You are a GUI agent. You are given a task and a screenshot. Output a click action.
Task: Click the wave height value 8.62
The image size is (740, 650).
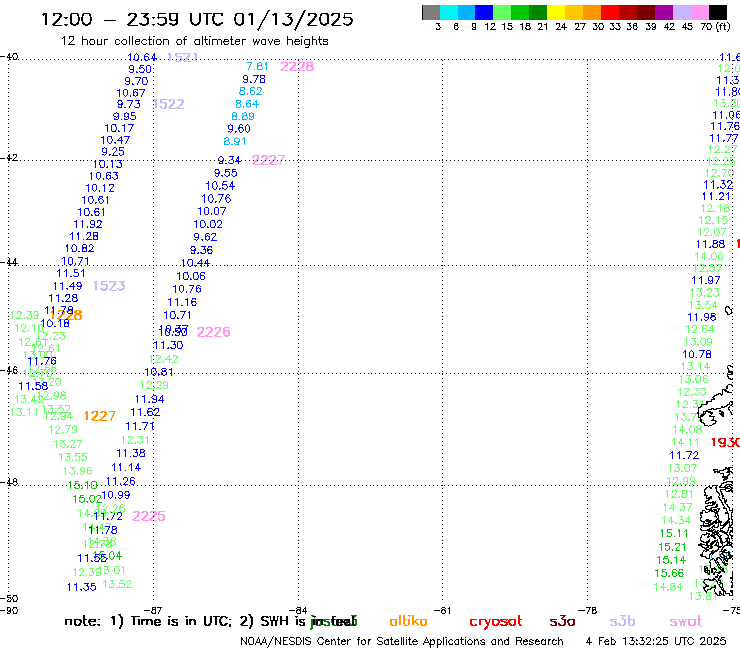click(x=251, y=91)
